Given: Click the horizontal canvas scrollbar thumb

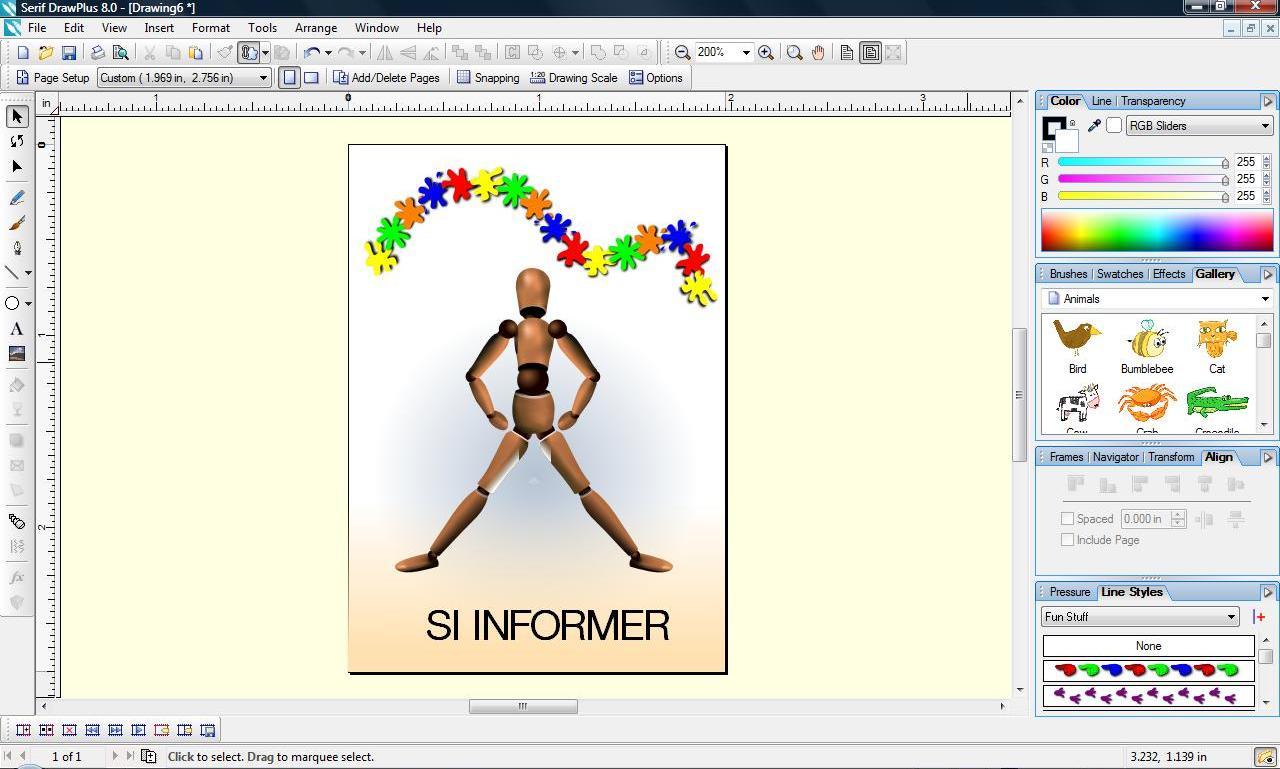Looking at the screenshot, I should coord(523,706).
